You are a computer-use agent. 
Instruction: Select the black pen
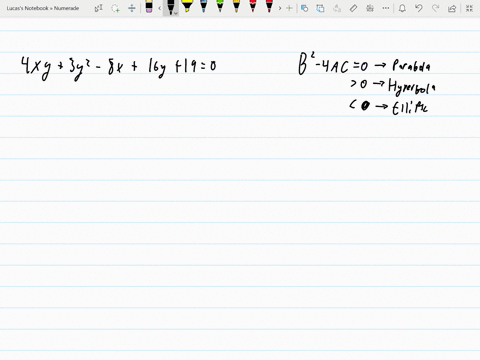click(x=170, y=7)
